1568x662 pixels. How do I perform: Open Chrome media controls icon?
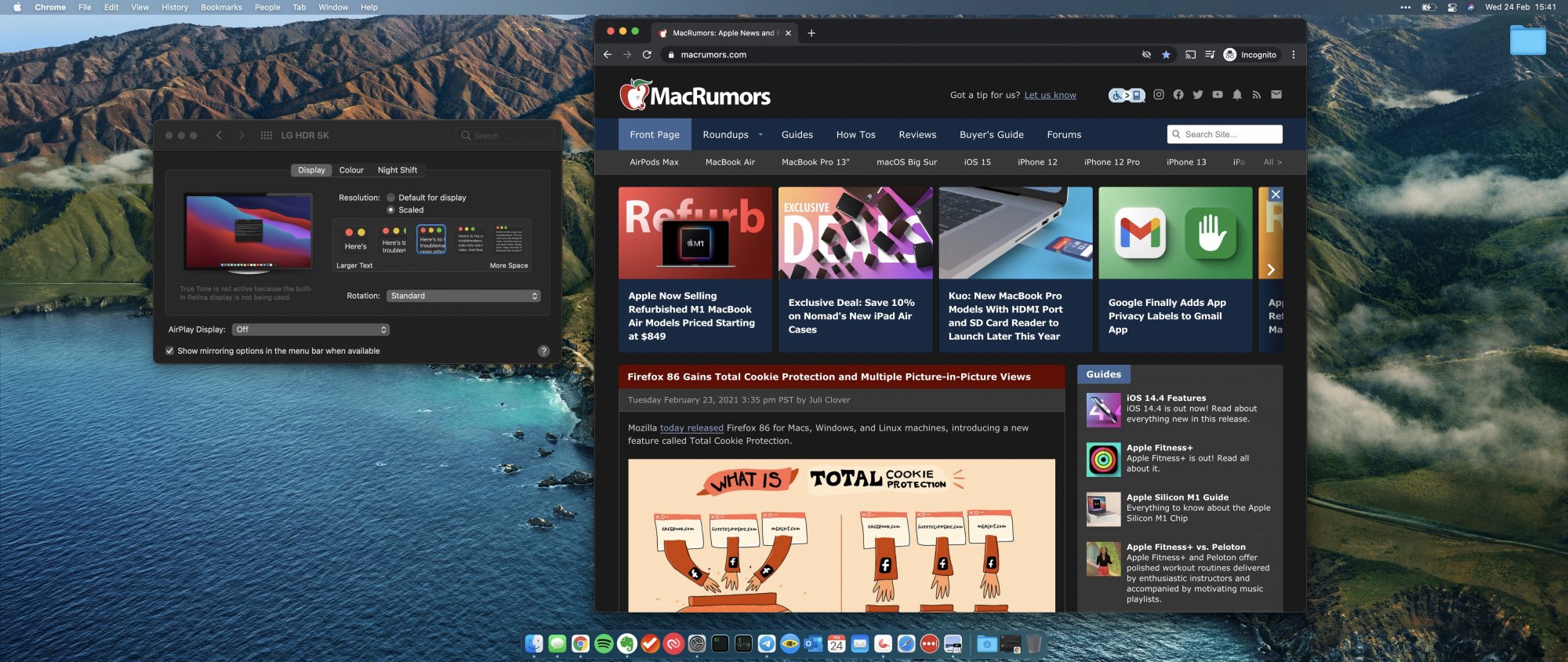[x=1210, y=55]
